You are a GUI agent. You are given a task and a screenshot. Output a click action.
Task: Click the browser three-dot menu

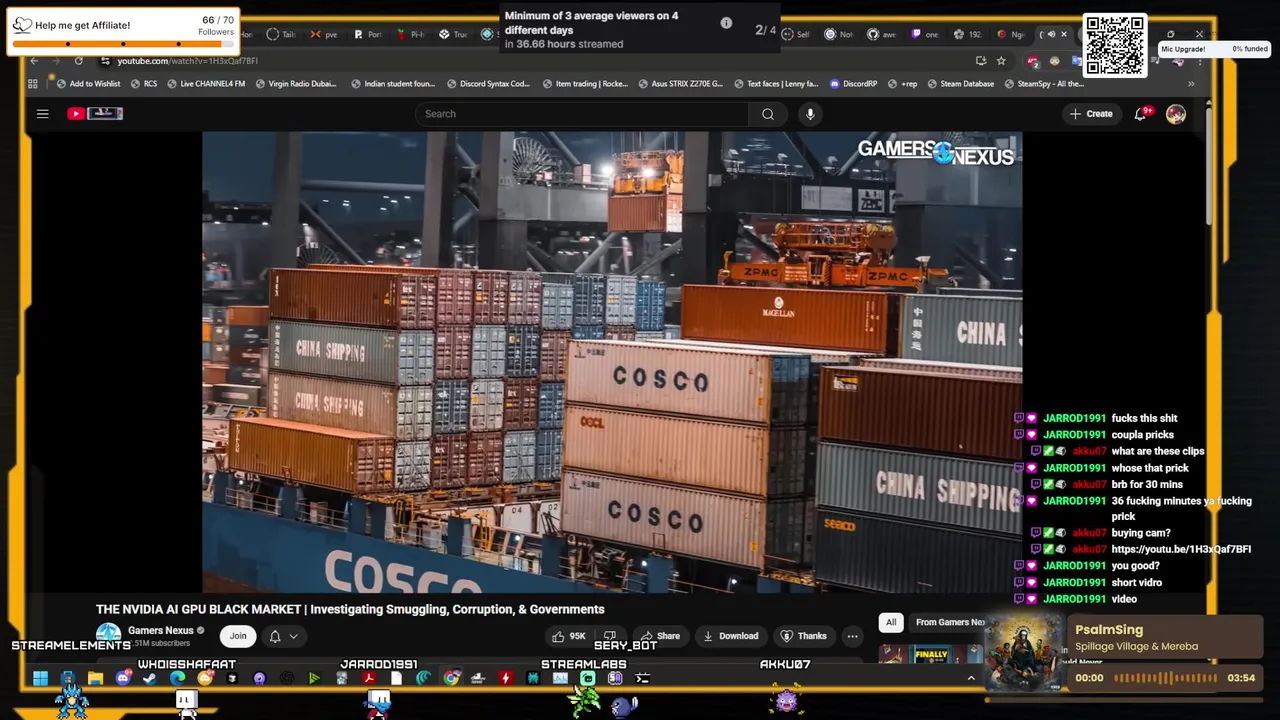[1200, 62]
